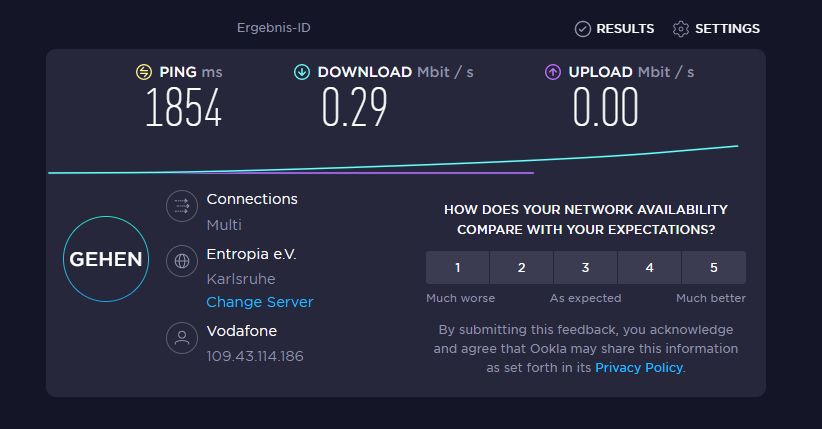This screenshot has height=429, width=822.
Task: Rate network availability as 1
Action: coord(457,268)
